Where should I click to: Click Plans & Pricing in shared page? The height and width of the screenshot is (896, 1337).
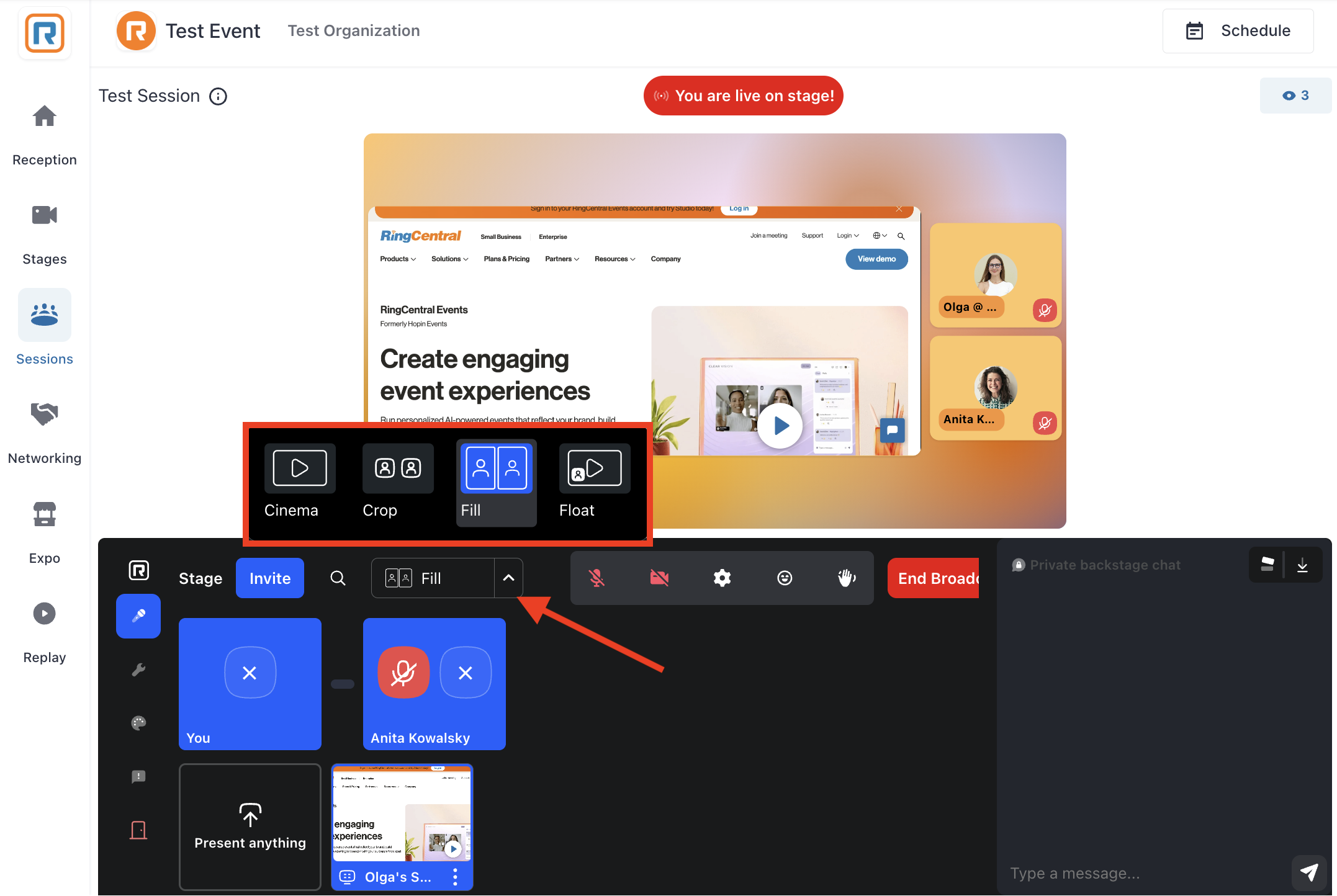tap(506, 259)
